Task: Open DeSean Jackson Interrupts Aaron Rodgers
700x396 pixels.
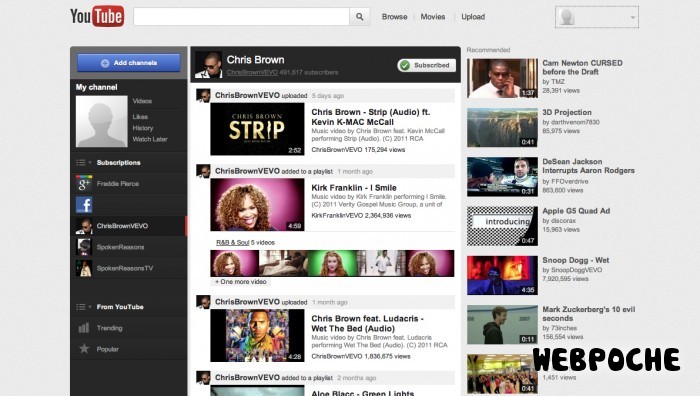Action: pyautogui.click(x=588, y=166)
